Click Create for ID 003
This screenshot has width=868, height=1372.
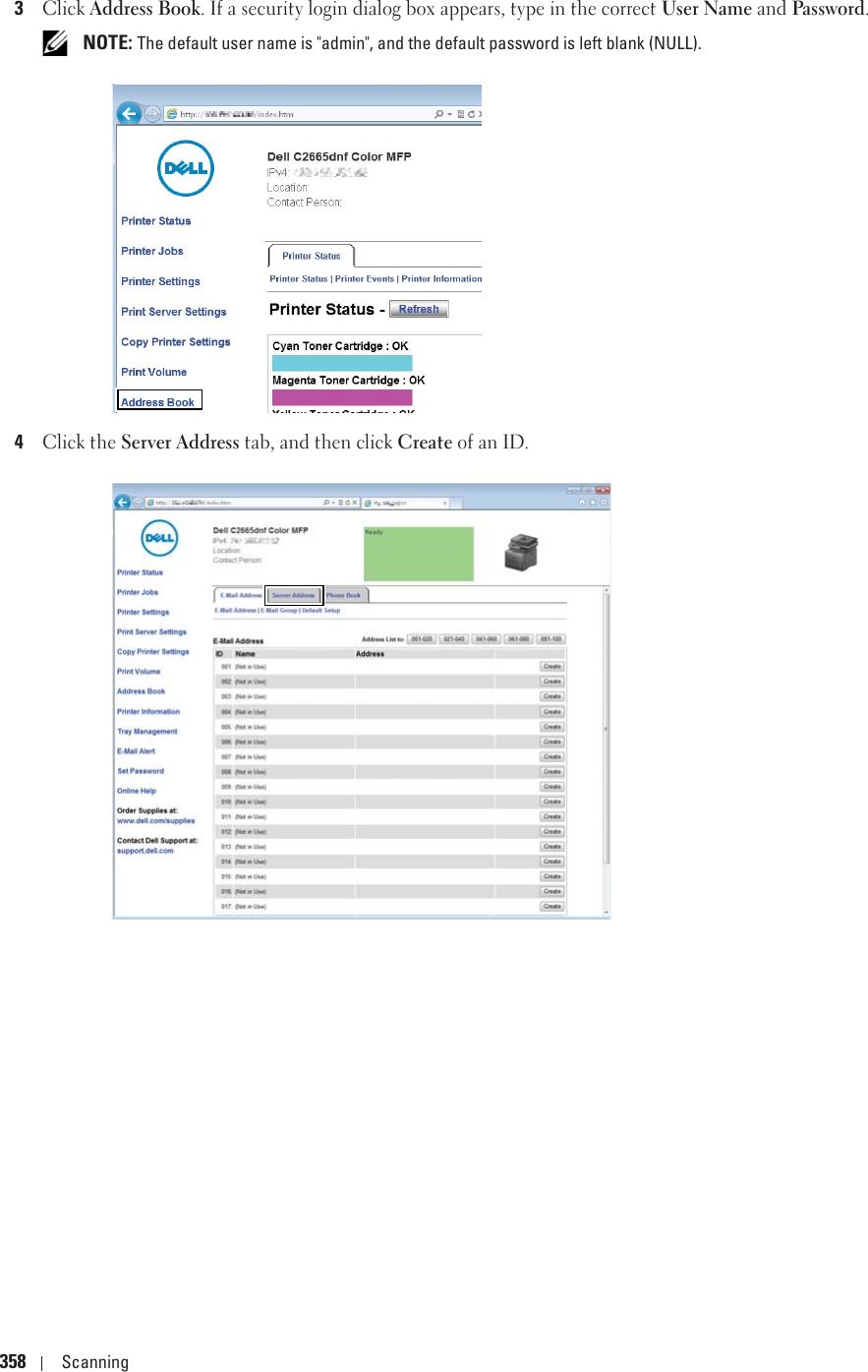552,696
